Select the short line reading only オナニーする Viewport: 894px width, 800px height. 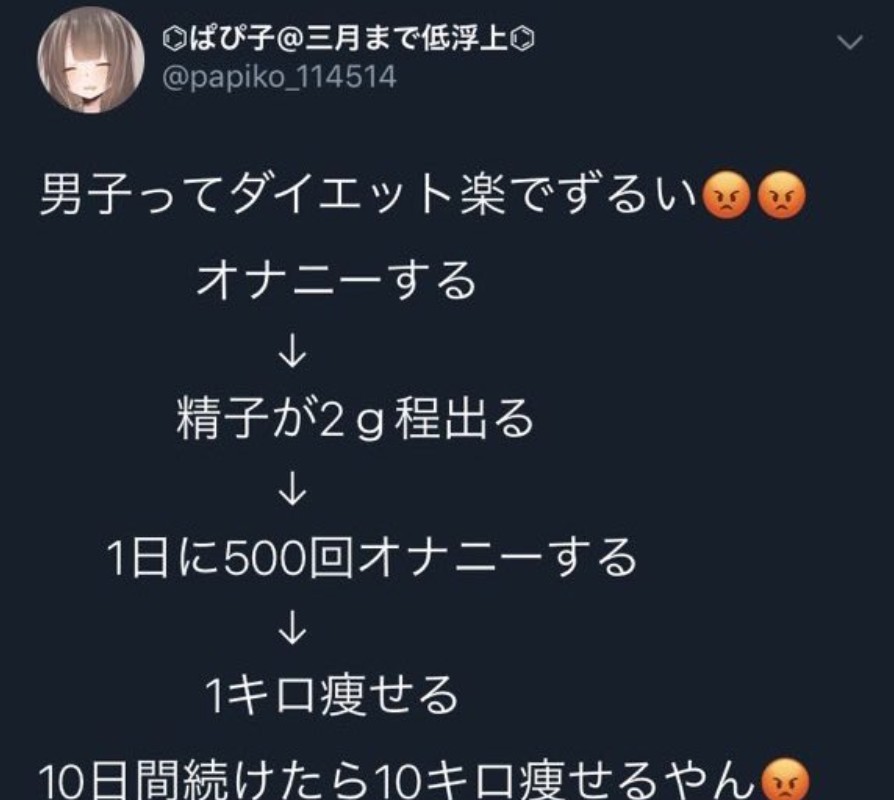point(336,281)
